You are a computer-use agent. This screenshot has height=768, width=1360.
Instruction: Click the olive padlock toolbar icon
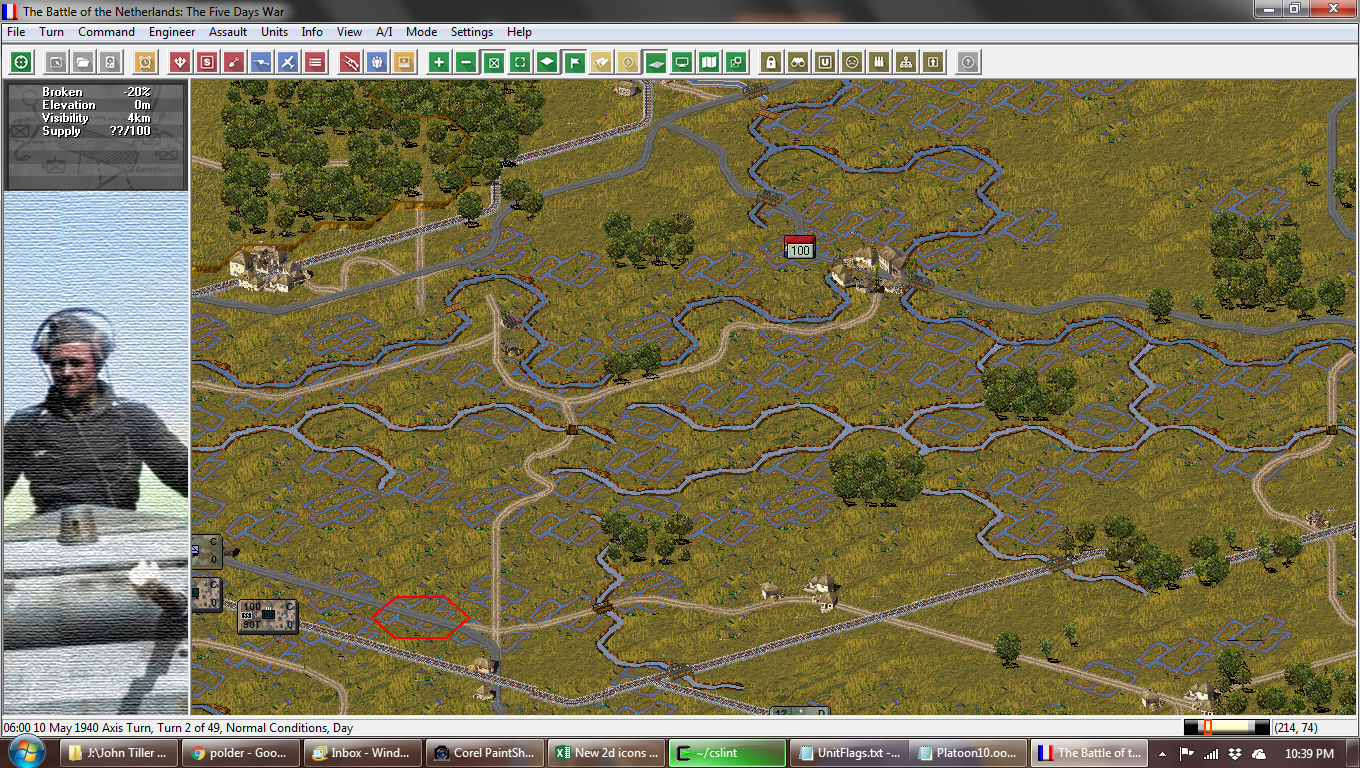coord(771,62)
